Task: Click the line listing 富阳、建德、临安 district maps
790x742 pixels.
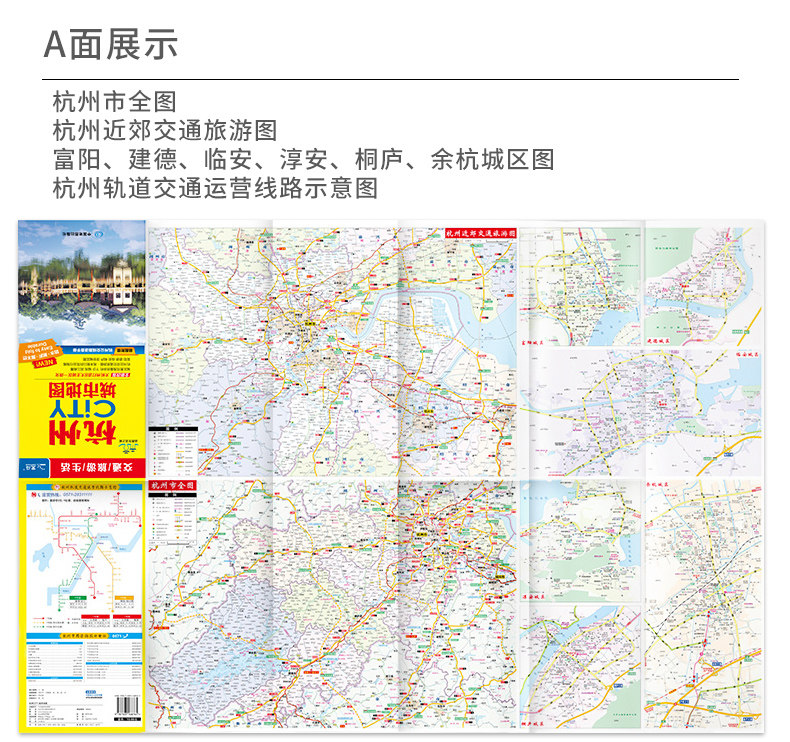Action: point(303,160)
